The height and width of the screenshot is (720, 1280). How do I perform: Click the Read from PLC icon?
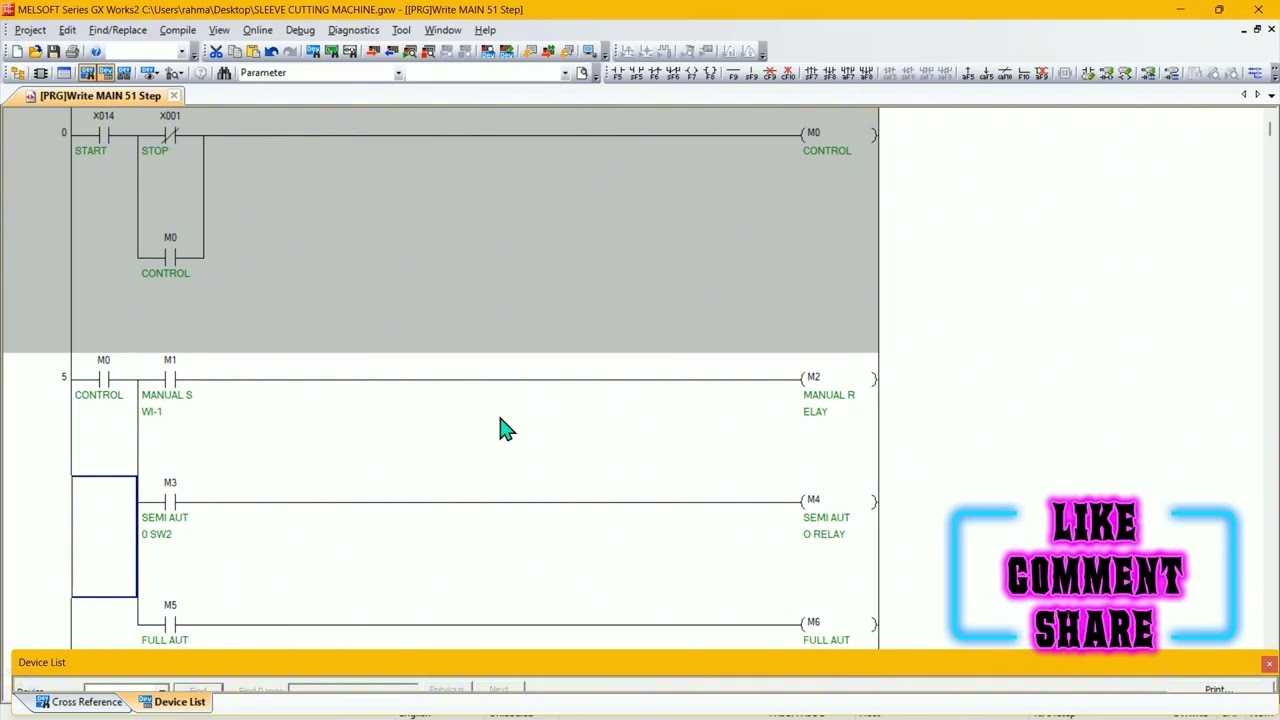click(x=391, y=51)
